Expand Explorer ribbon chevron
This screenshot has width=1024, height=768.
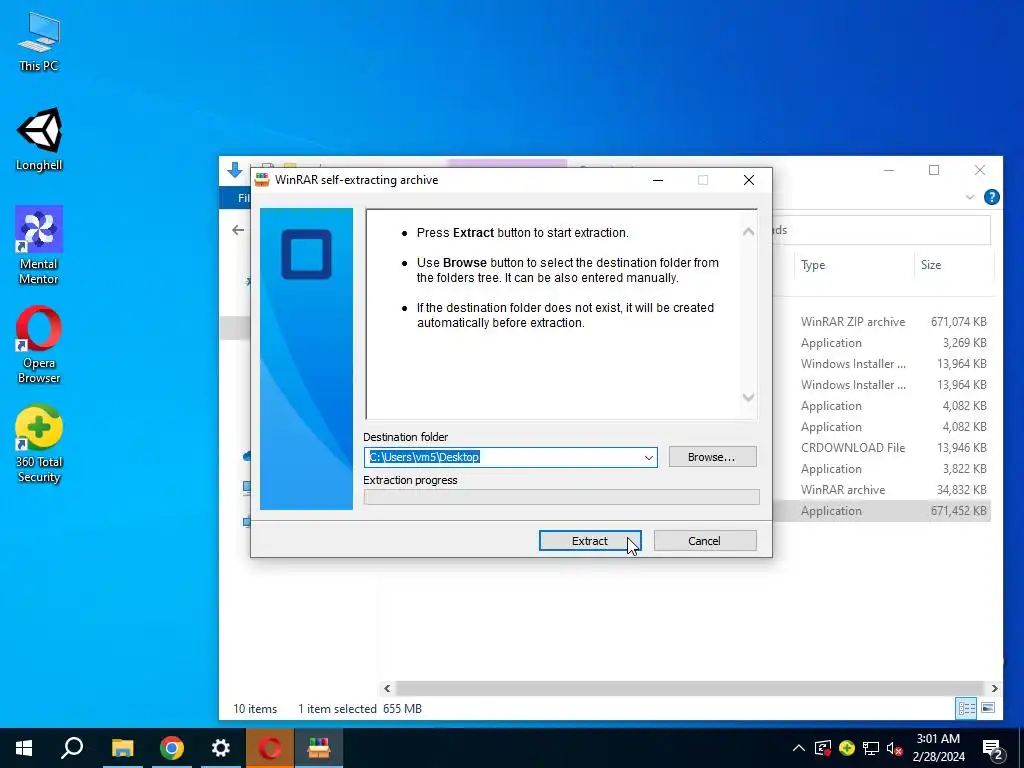(970, 197)
